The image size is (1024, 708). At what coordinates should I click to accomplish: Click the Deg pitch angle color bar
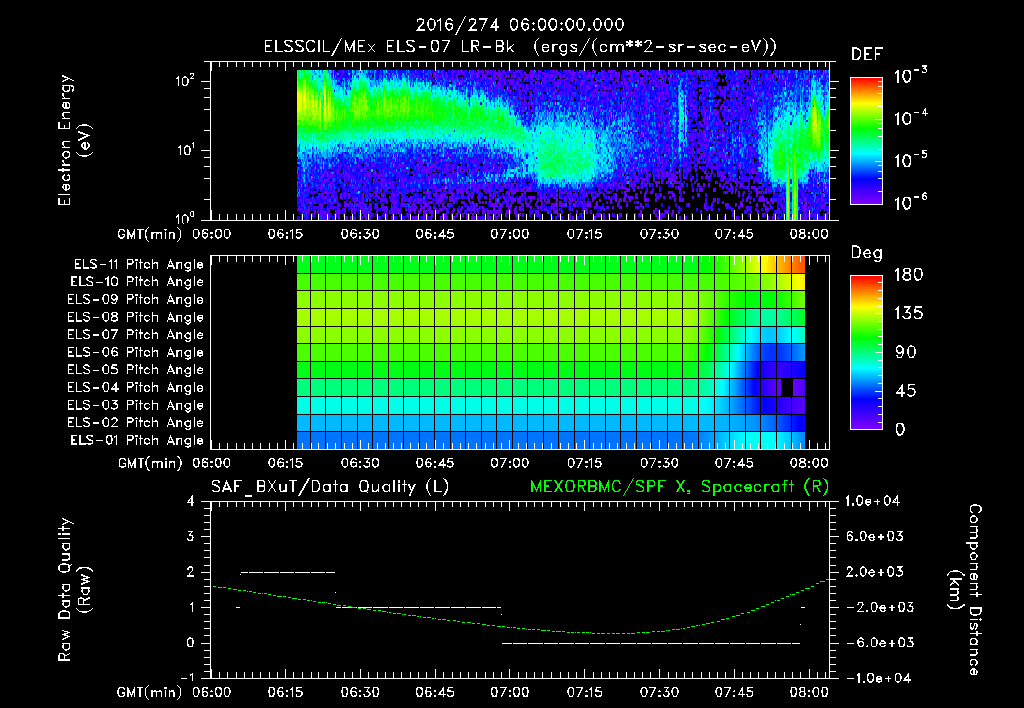(866, 352)
